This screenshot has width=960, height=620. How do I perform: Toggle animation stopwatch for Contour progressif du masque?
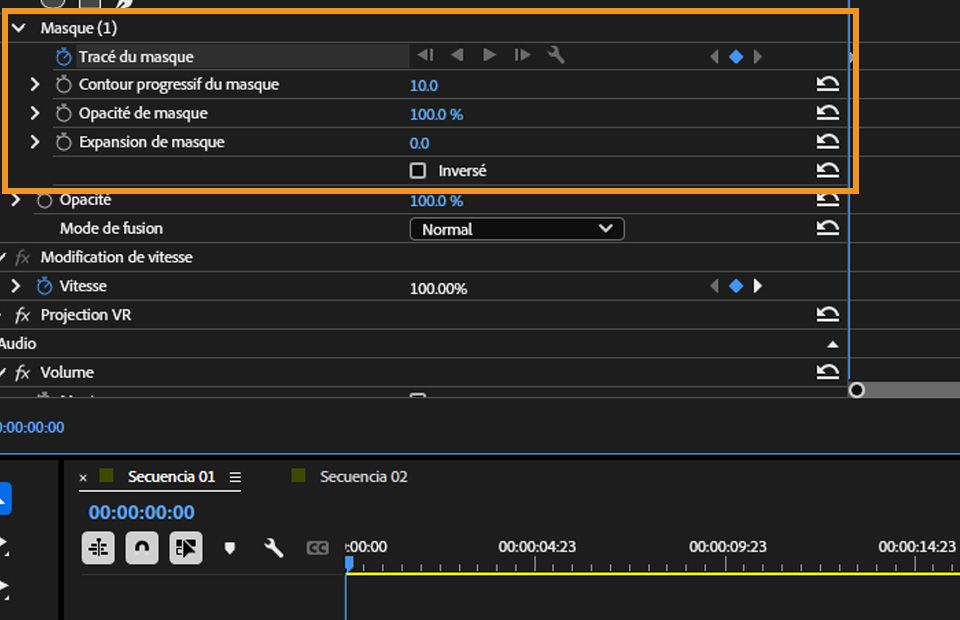[64, 84]
